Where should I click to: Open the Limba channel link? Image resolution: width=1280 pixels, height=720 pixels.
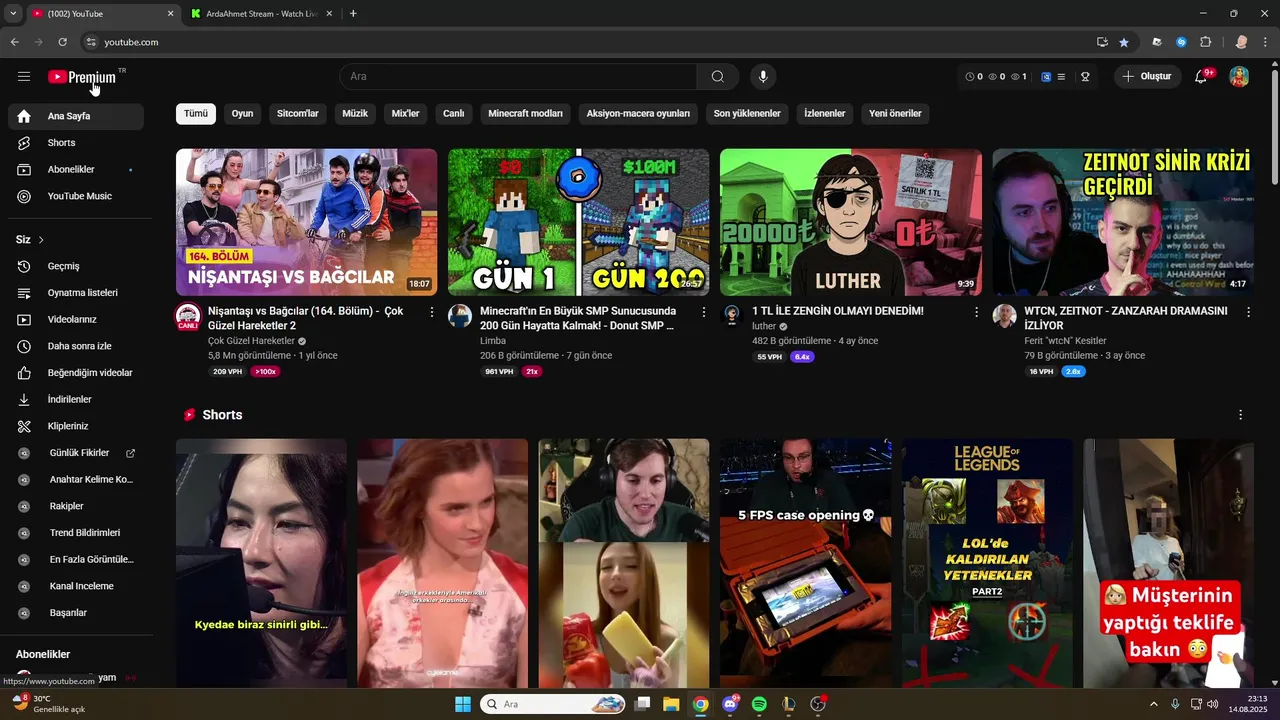(x=493, y=341)
